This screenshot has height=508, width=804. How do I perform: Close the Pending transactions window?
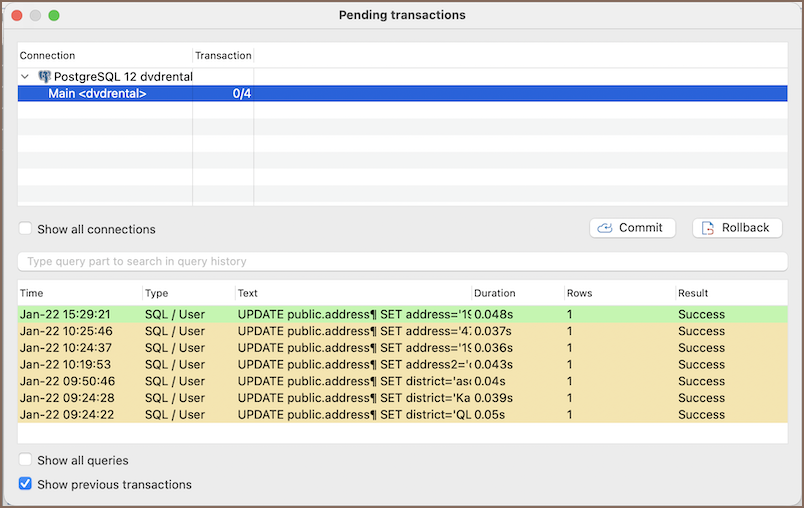coord(16,16)
